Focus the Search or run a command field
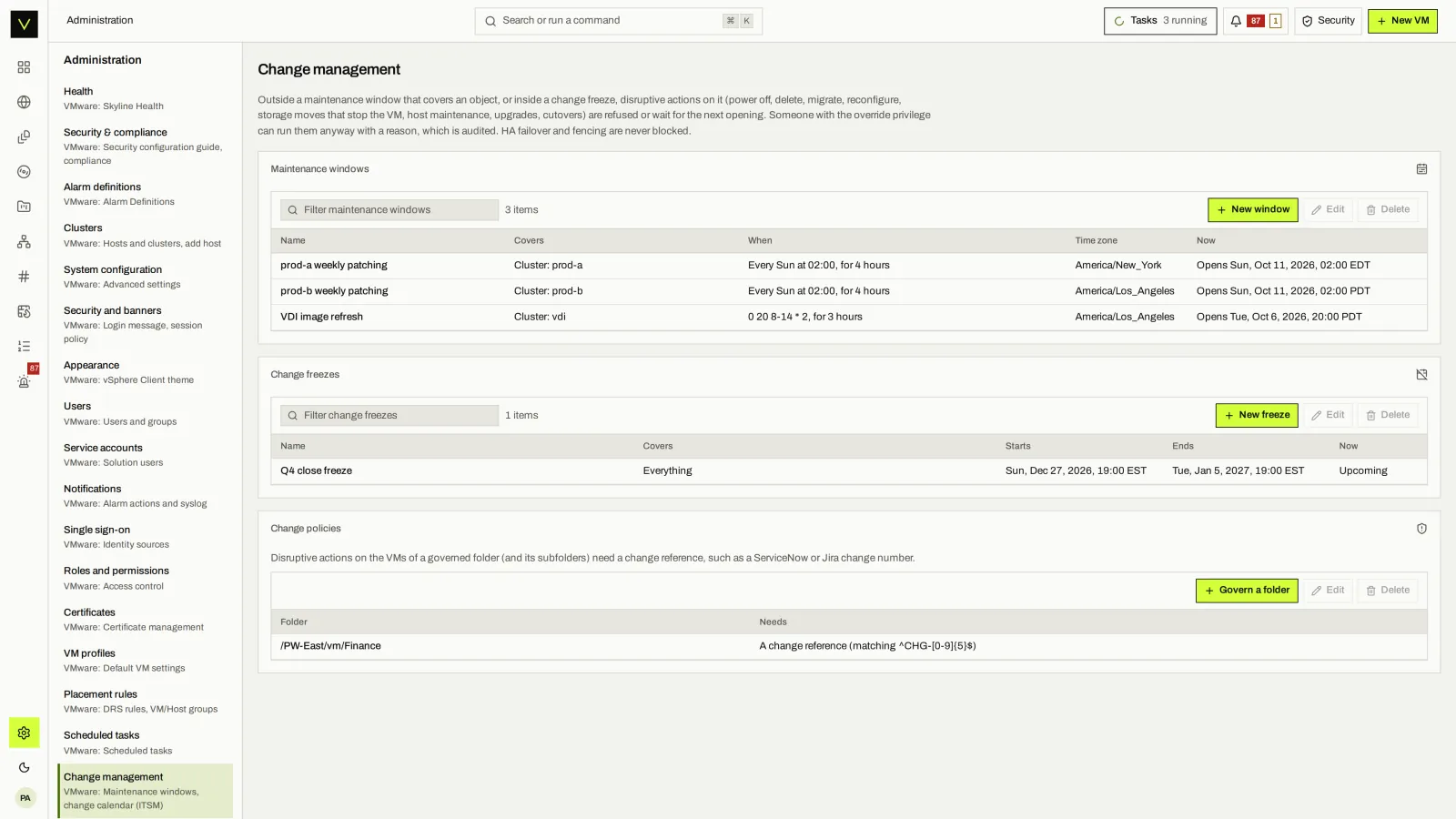Image resolution: width=1456 pixels, height=819 pixels. tap(618, 21)
